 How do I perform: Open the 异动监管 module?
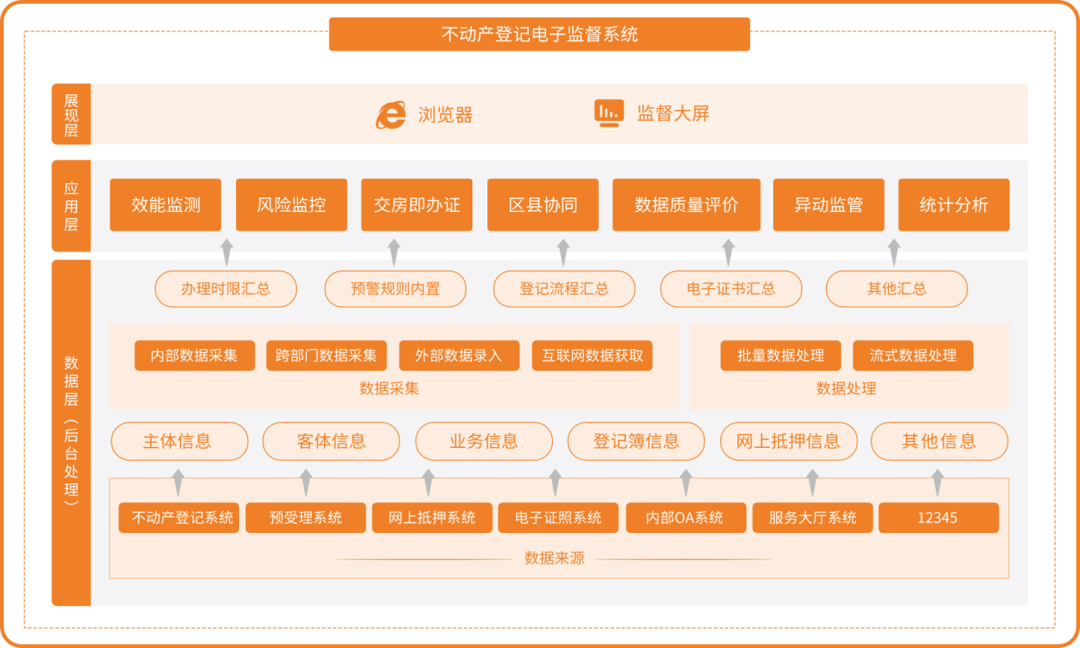tap(829, 205)
